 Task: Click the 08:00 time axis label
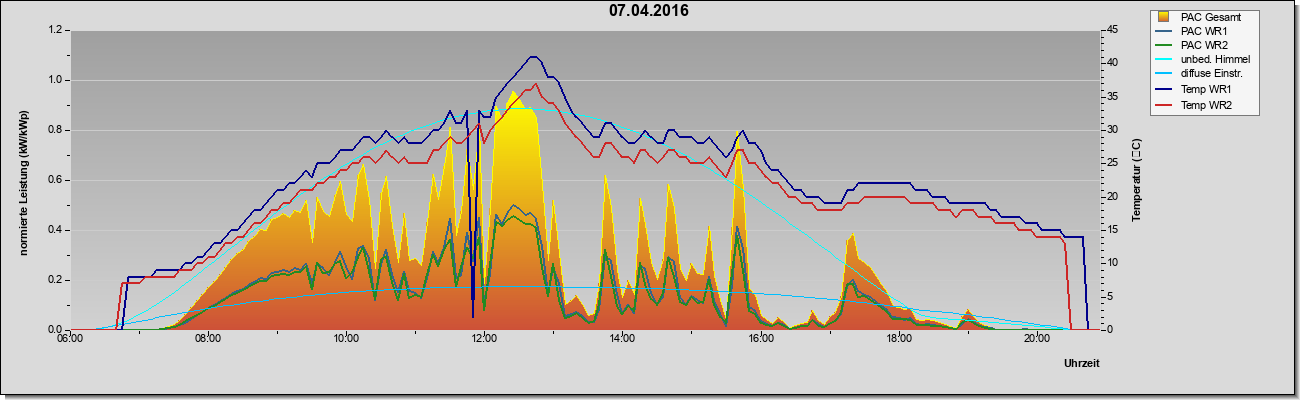[207, 339]
